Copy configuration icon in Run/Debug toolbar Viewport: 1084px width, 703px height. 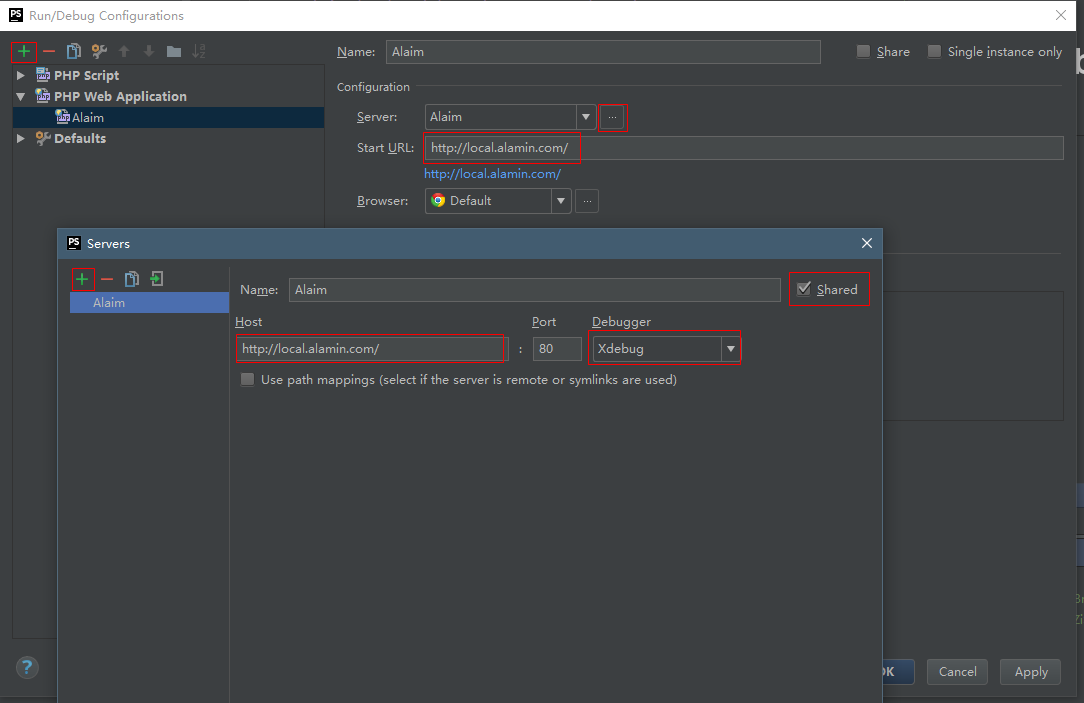pos(73,51)
